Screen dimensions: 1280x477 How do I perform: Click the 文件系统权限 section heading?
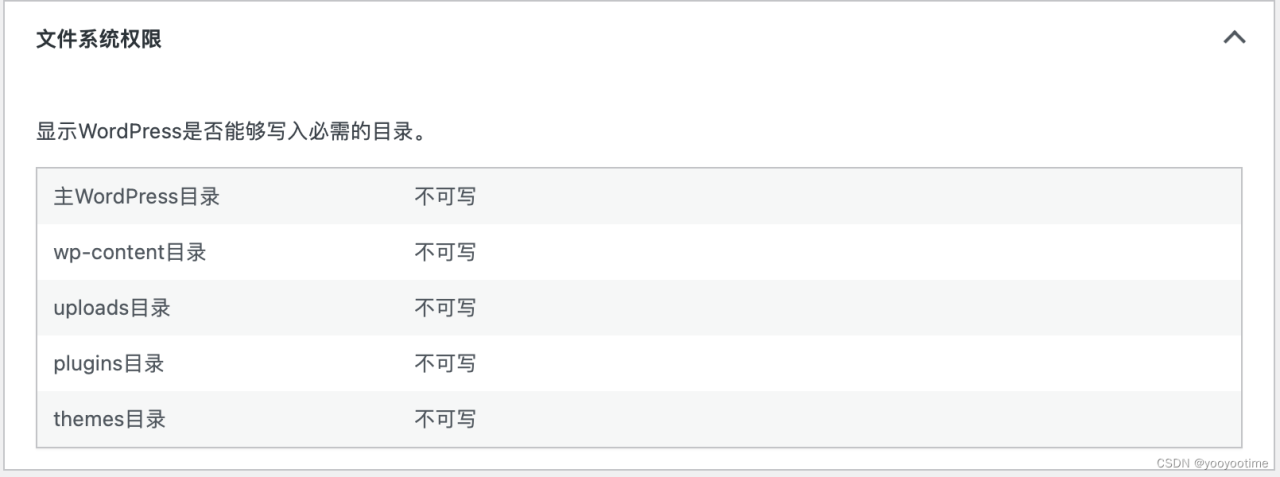click(x=99, y=39)
